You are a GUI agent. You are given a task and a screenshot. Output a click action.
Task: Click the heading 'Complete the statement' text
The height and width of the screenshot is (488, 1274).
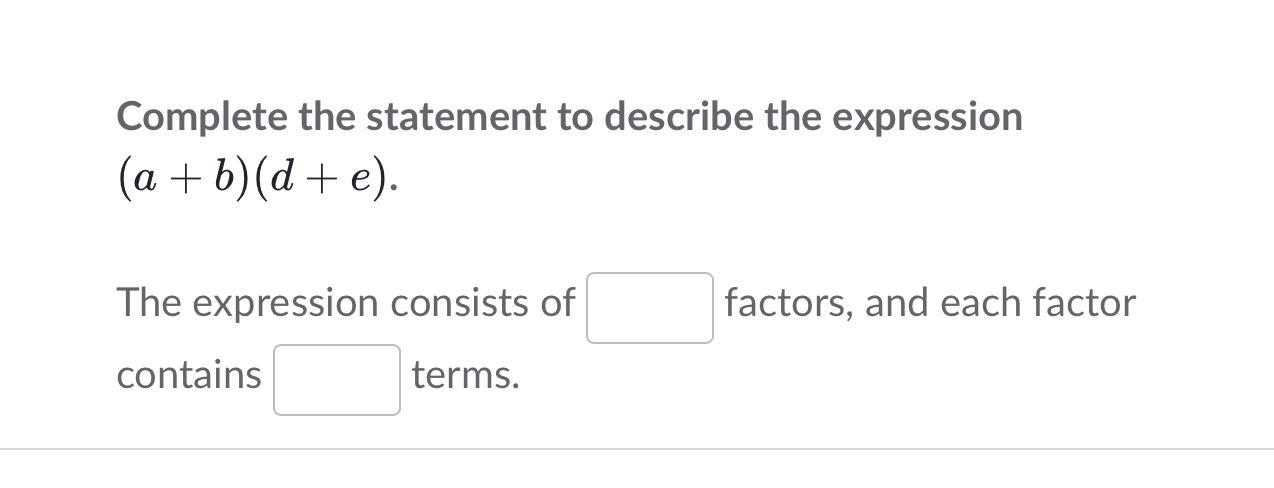pyautogui.click(x=569, y=117)
